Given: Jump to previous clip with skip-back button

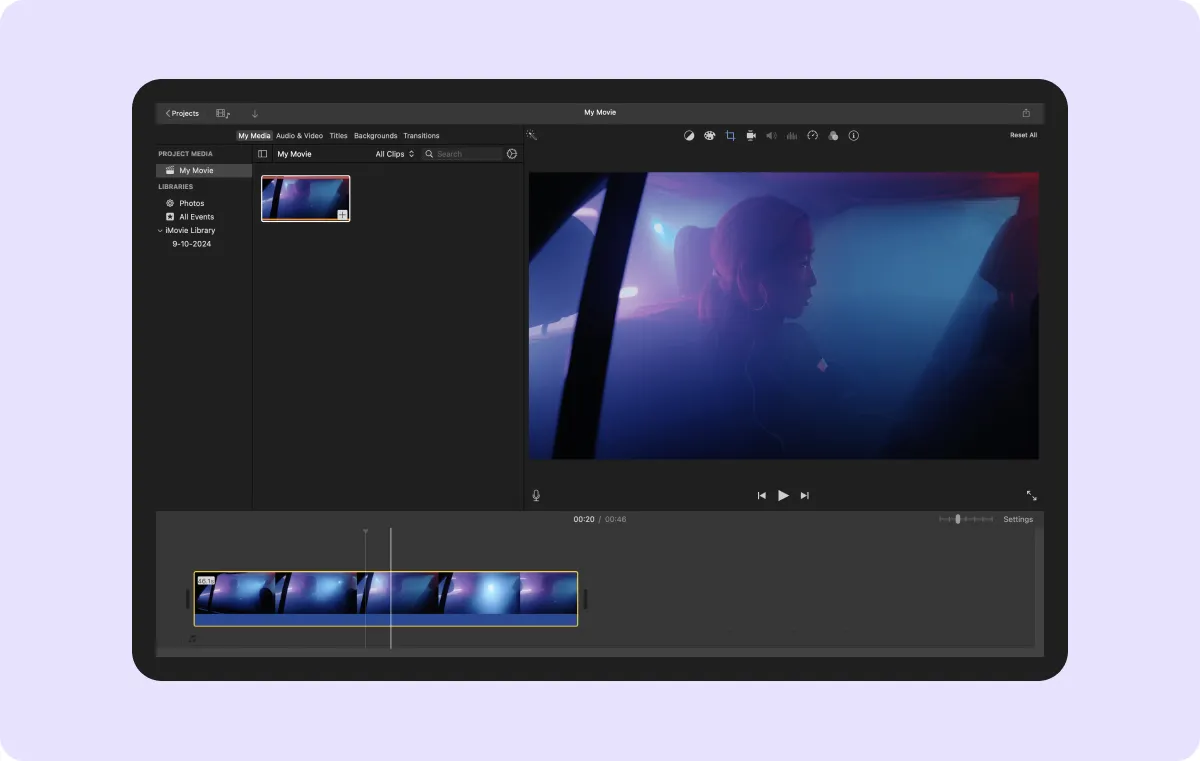Looking at the screenshot, I should coord(761,495).
